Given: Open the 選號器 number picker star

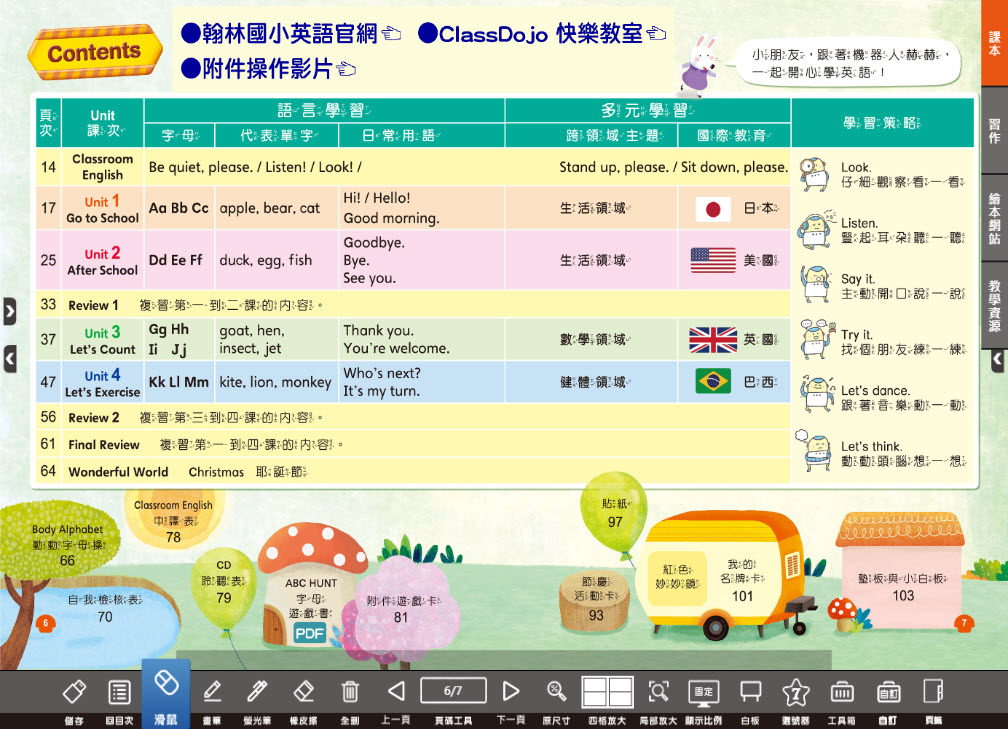Looking at the screenshot, I should click(795, 691).
